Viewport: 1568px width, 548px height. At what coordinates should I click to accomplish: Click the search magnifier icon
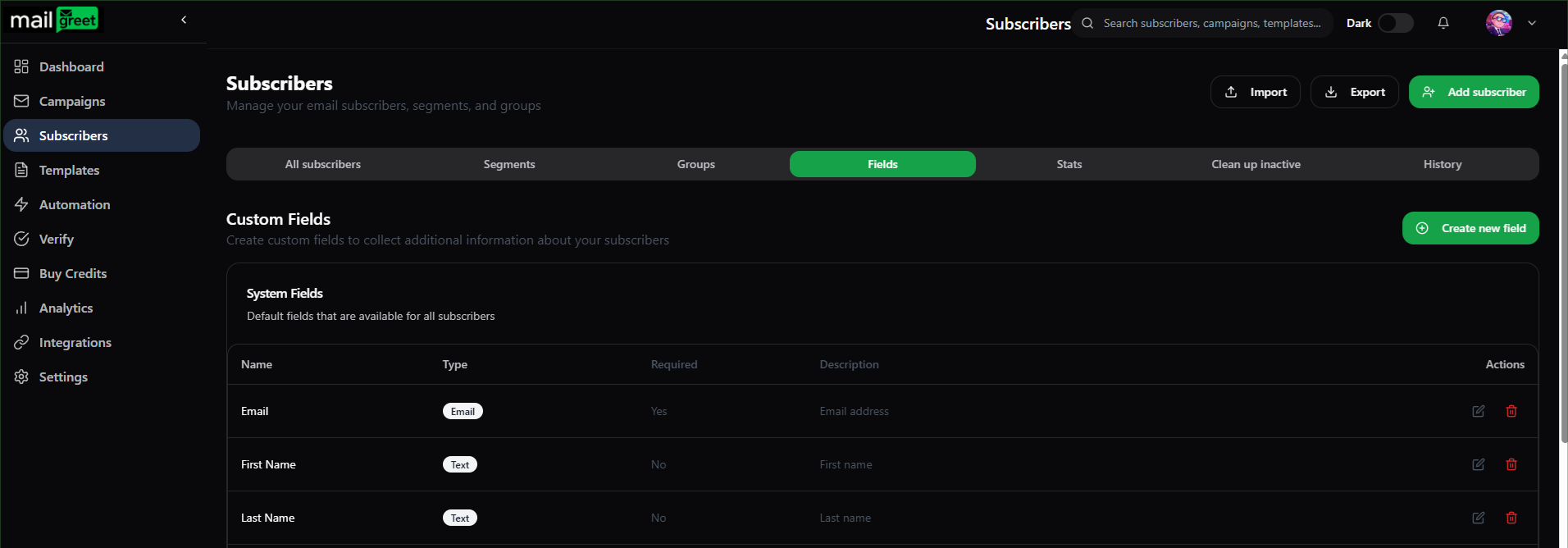pyautogui.click(x=1087, y=23)
